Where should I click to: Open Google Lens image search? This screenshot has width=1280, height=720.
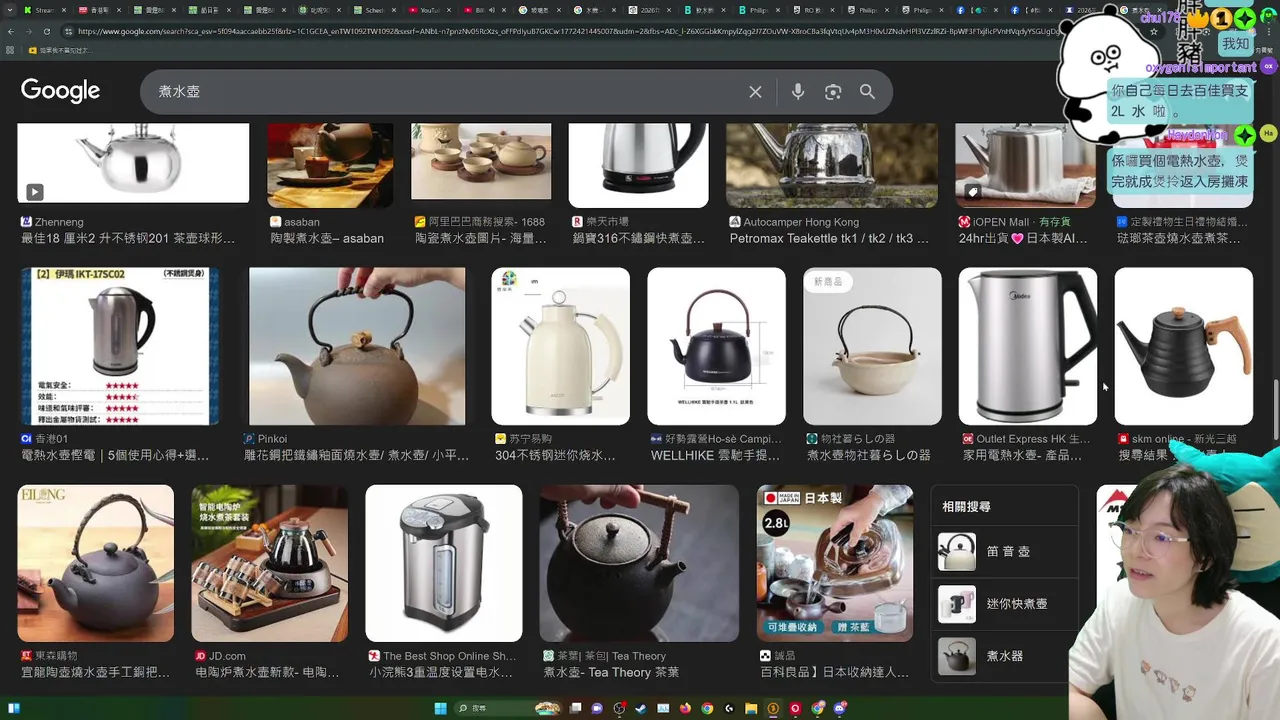[x=833, y=92]
